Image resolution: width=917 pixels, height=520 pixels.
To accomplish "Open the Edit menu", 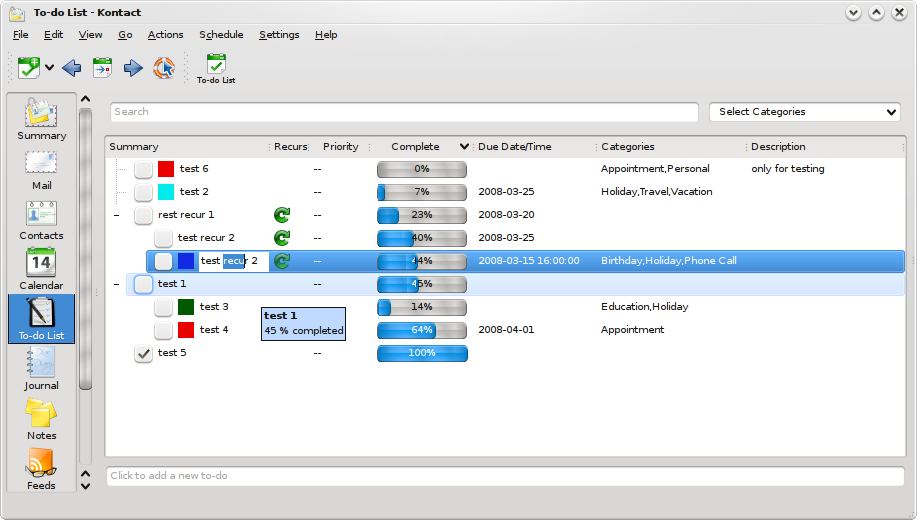I will point(53,35).
